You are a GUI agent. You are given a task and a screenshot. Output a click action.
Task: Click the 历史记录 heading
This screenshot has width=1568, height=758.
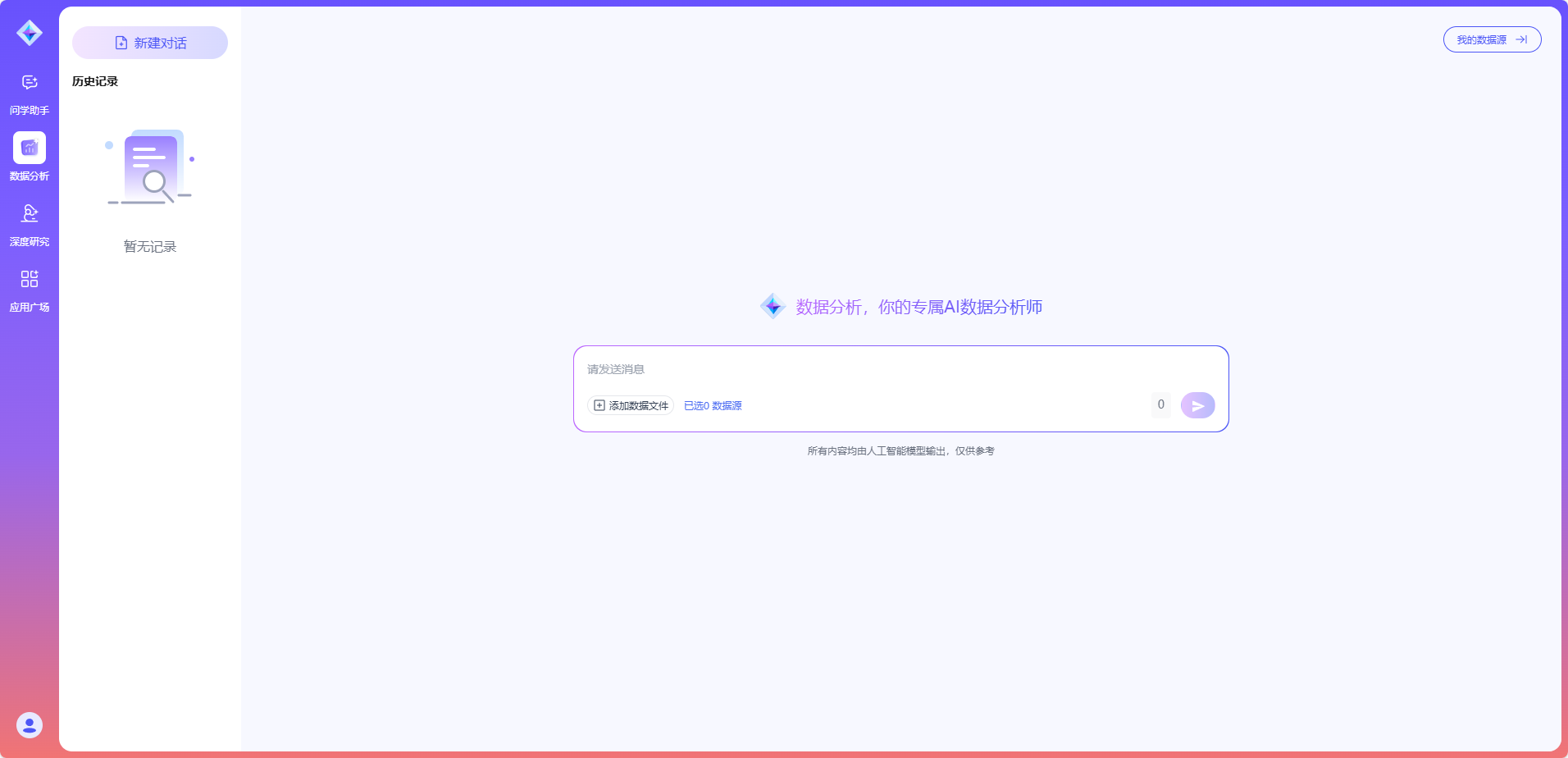click(x=95, y=81)
